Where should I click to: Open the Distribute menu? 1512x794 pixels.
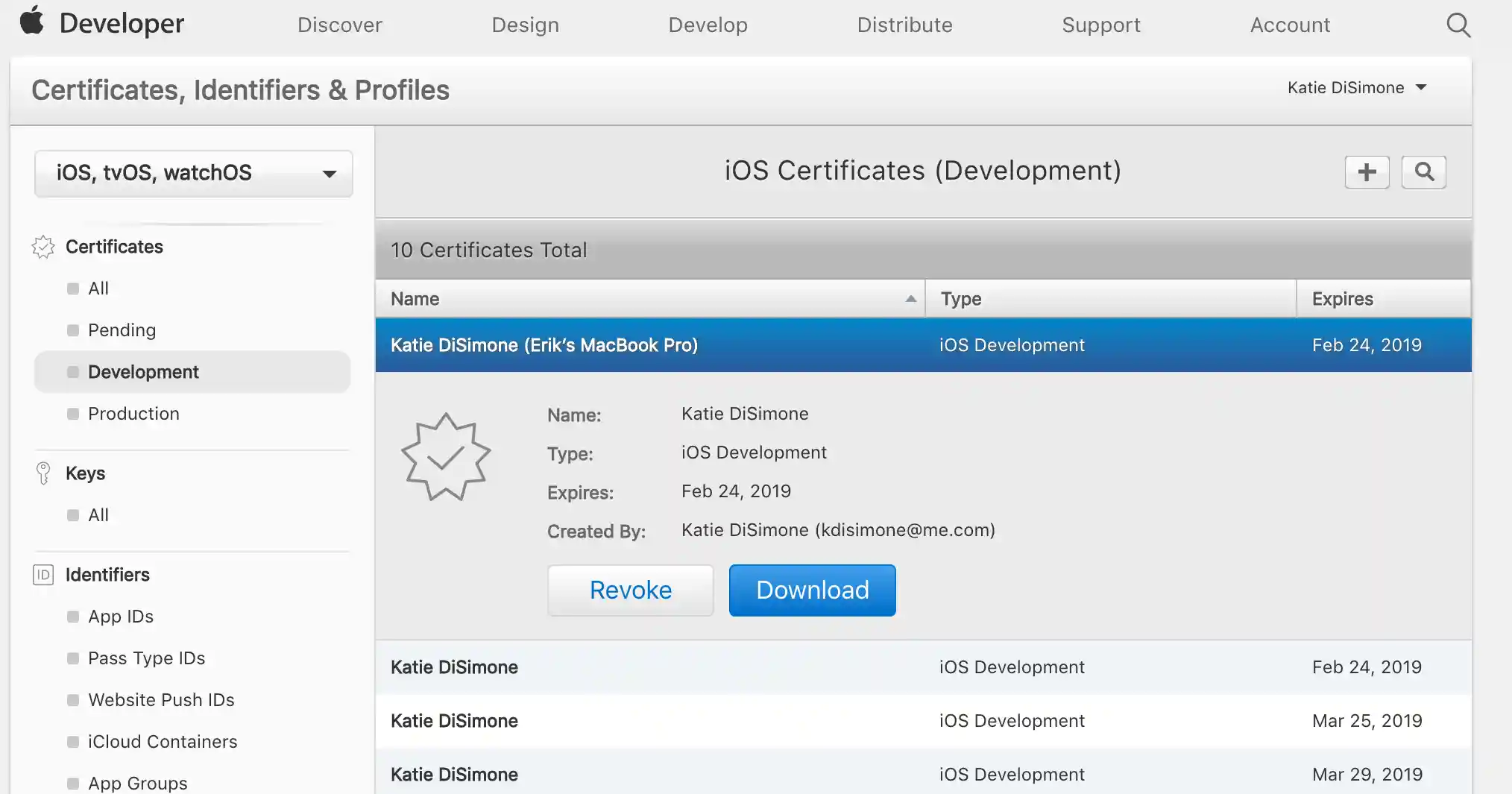tap(904, 25)
